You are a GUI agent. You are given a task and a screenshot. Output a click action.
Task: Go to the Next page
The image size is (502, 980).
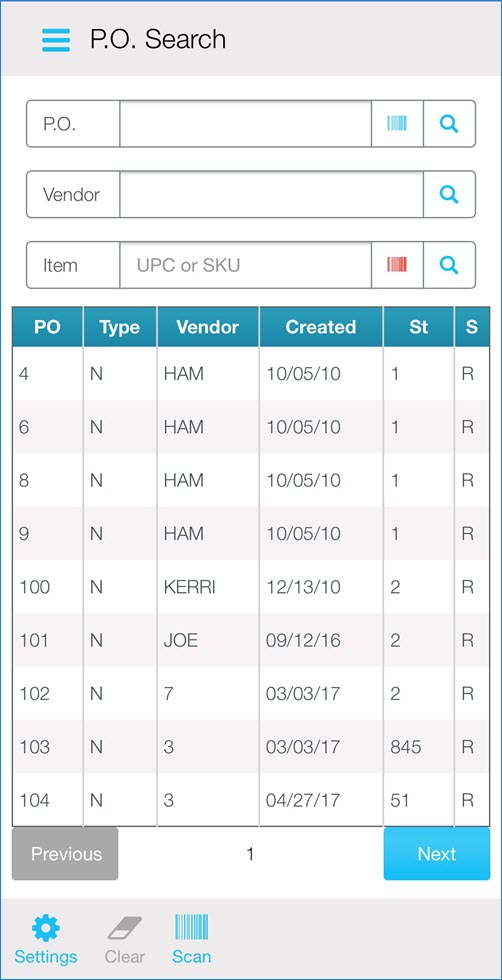(x=436, y=854)
